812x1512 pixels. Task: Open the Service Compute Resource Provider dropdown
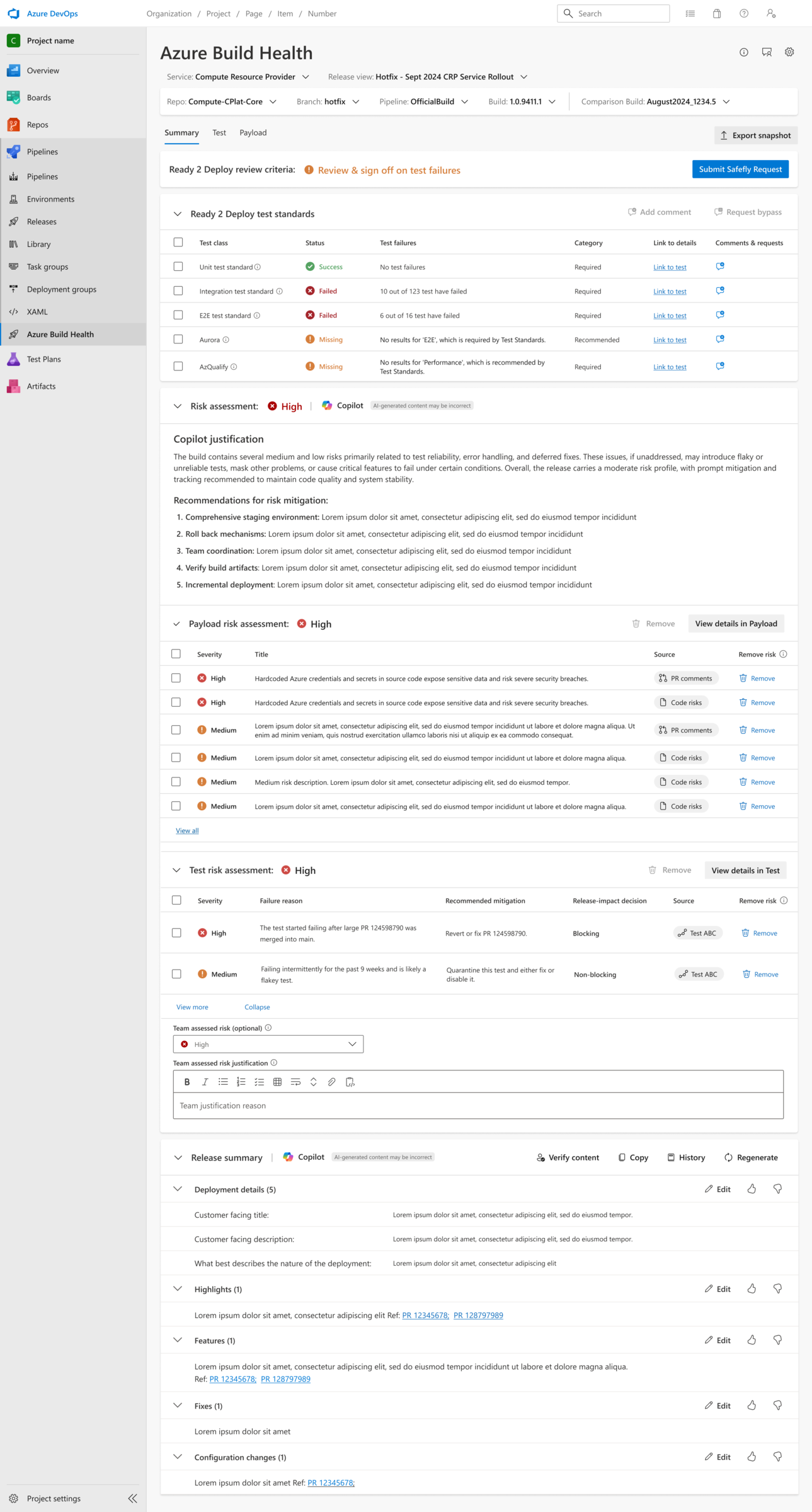238,77
